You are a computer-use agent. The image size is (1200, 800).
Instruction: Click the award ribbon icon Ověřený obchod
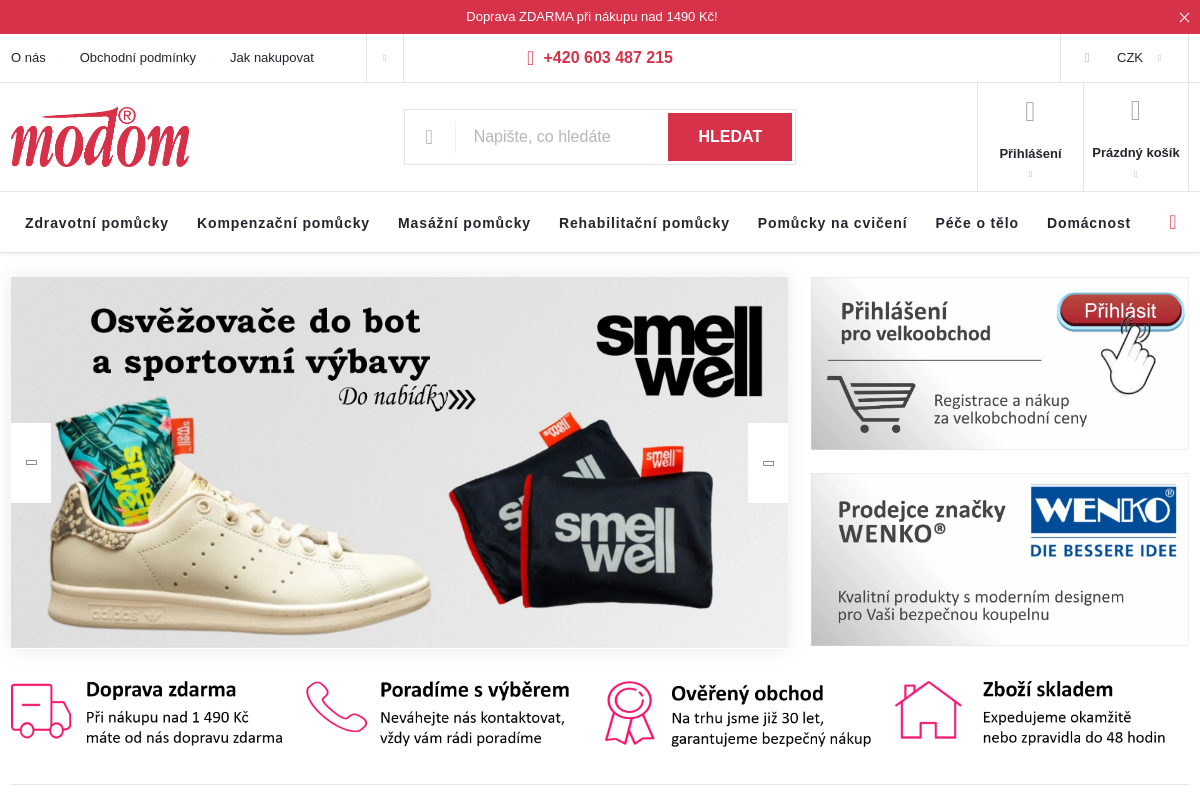[x=629, y=713]
